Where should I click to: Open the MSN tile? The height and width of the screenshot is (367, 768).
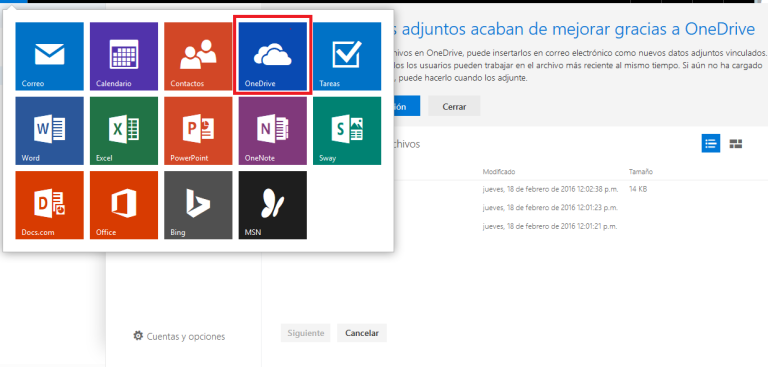point(273,205)
